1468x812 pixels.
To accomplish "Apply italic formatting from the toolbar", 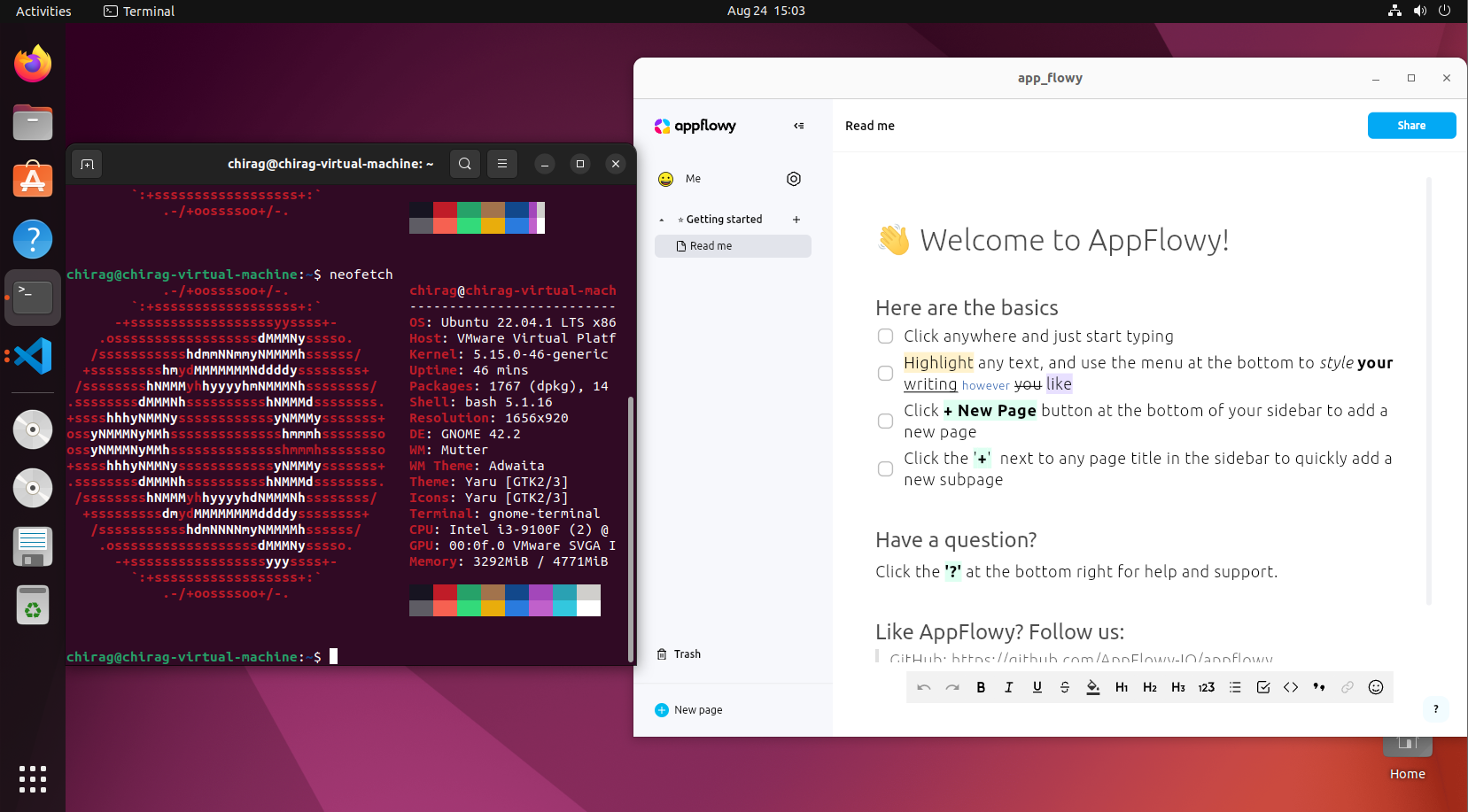I will (1009, 687).
